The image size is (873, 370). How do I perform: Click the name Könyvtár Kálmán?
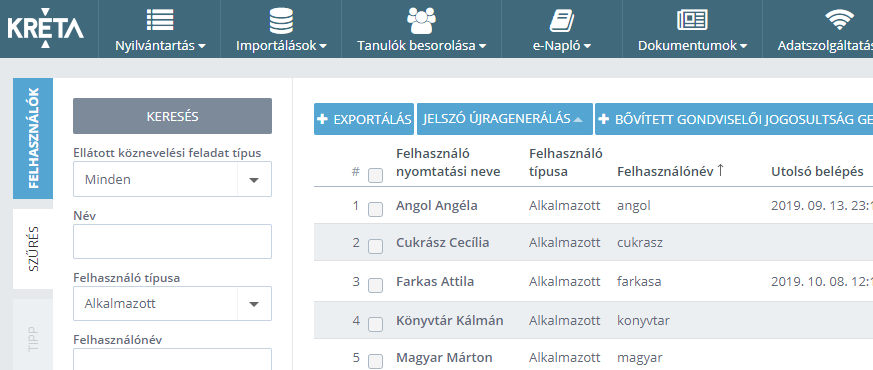[450, 320]
